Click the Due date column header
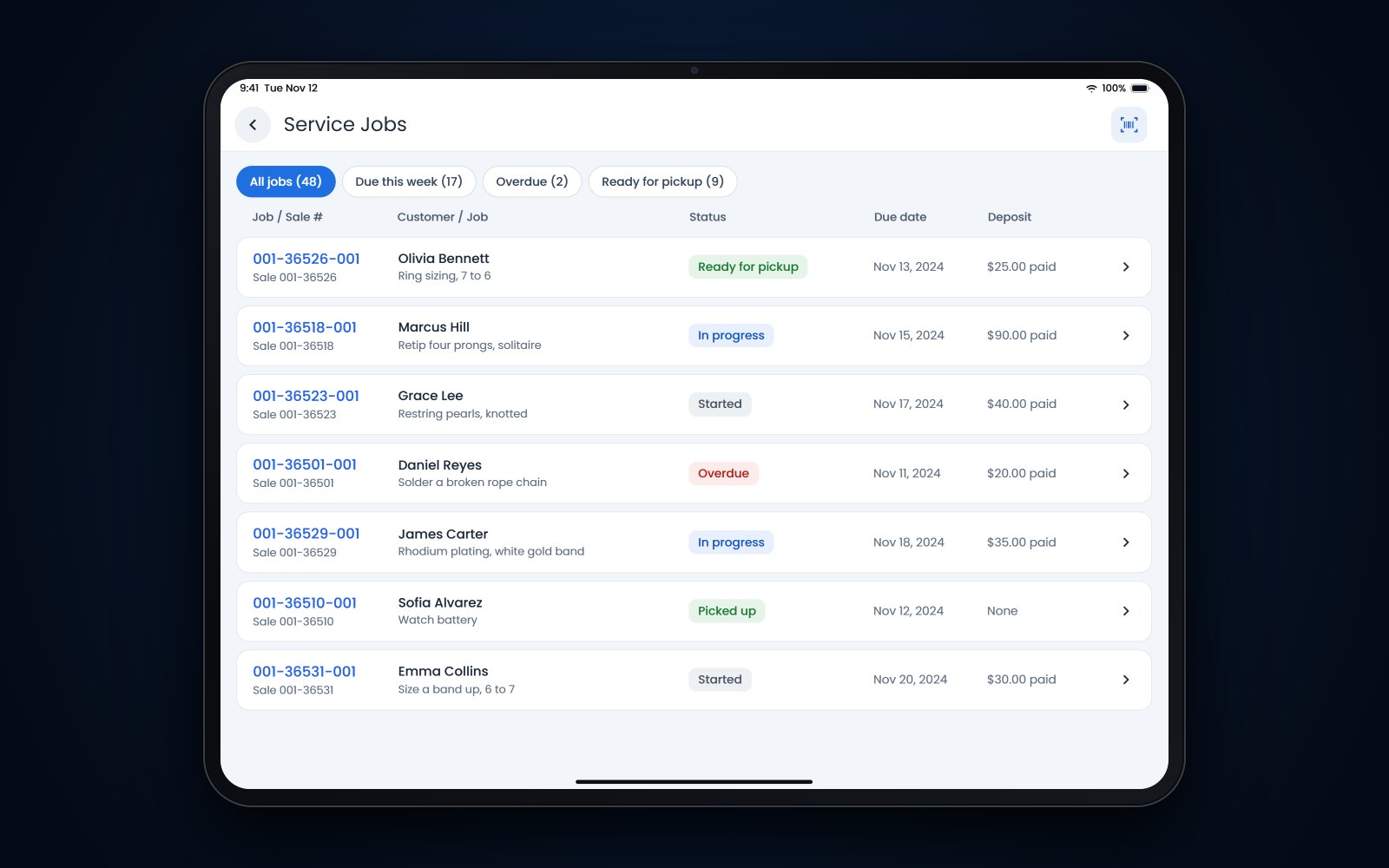The image size is (1389, 868). tap(900, 217)
